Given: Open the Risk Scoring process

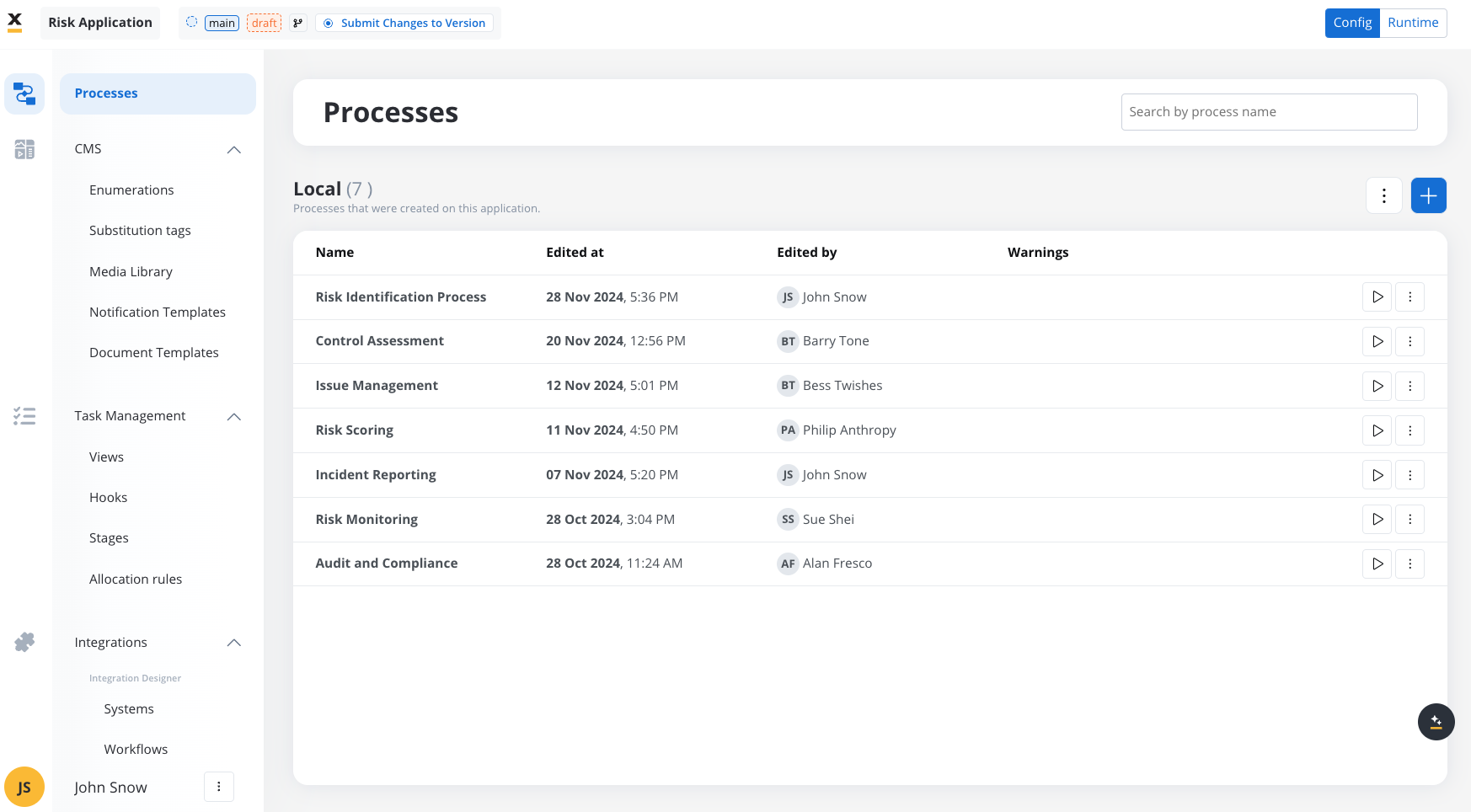Looking at the screenshot, I should click(354, 430).
